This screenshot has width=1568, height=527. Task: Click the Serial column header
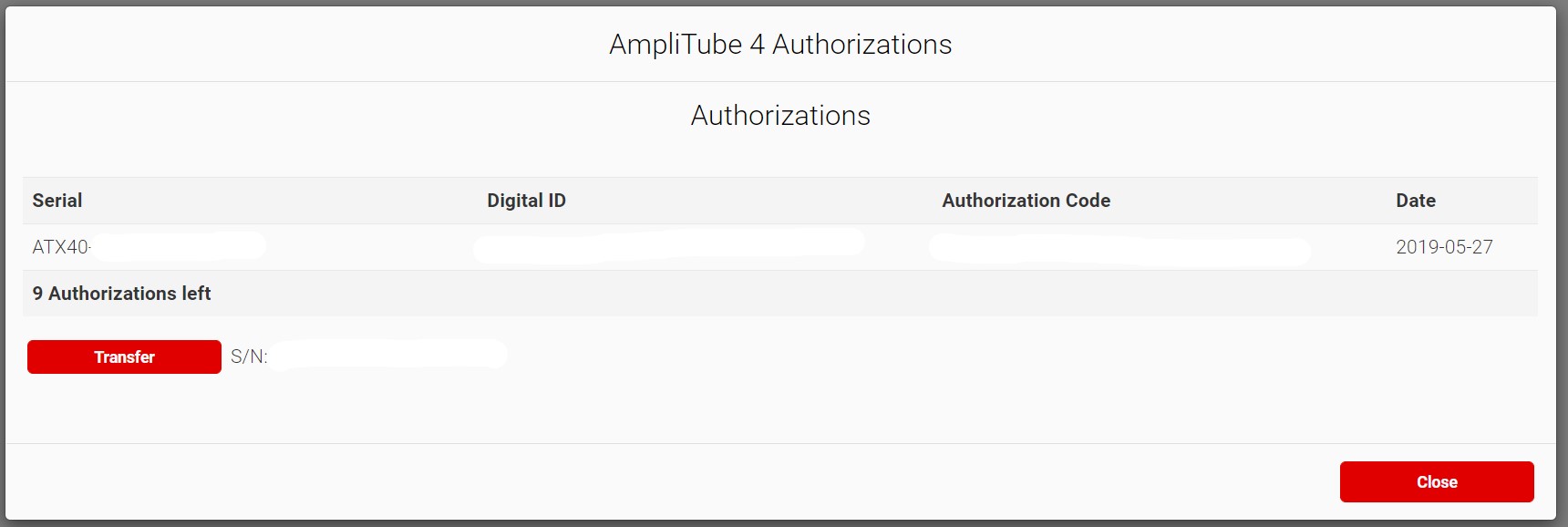57,201
